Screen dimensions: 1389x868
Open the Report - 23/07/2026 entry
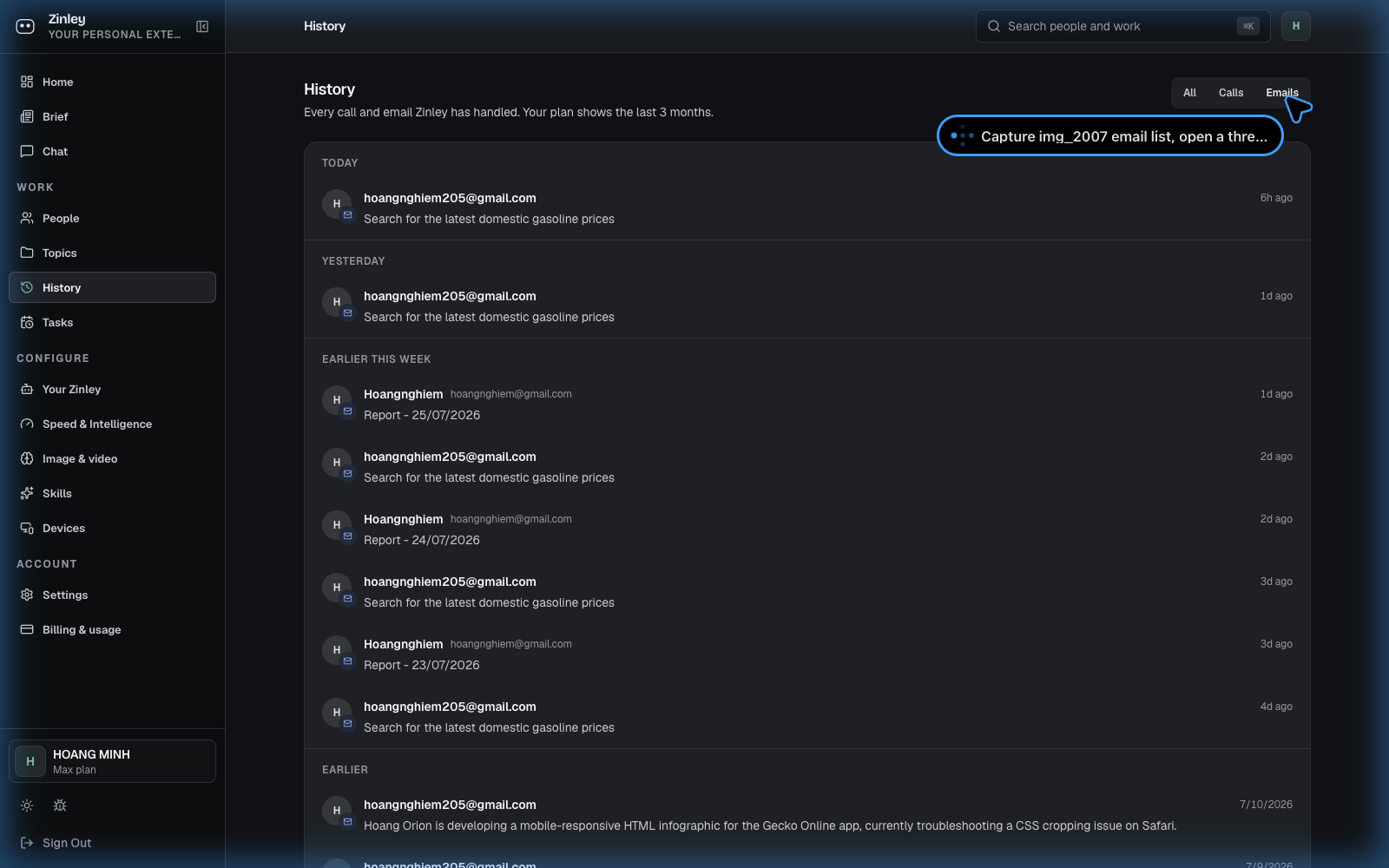point(806,654)
